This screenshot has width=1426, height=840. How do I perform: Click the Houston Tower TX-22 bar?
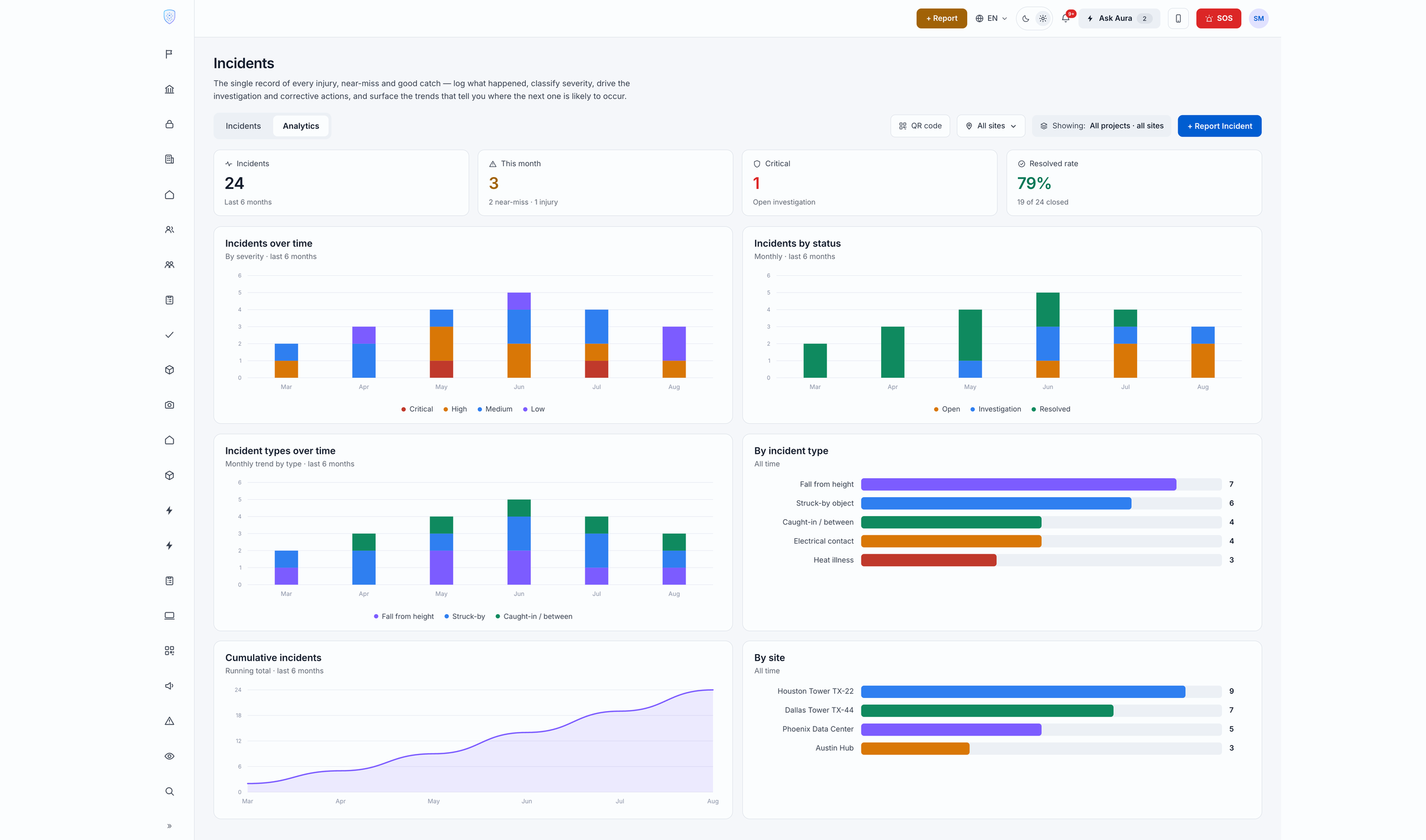pyautogui.click(x=1023, y=691)
